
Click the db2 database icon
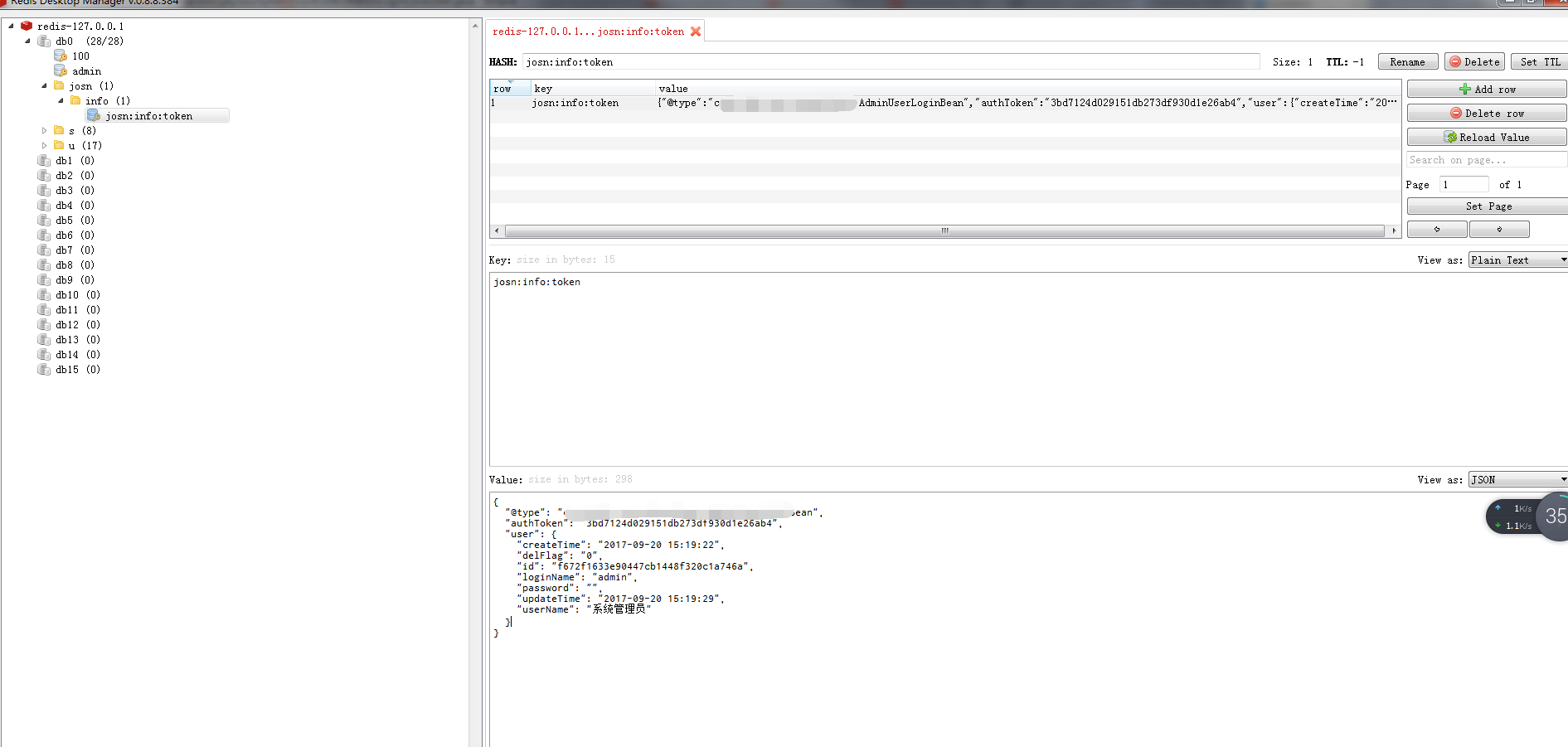[x=44, y=175]
